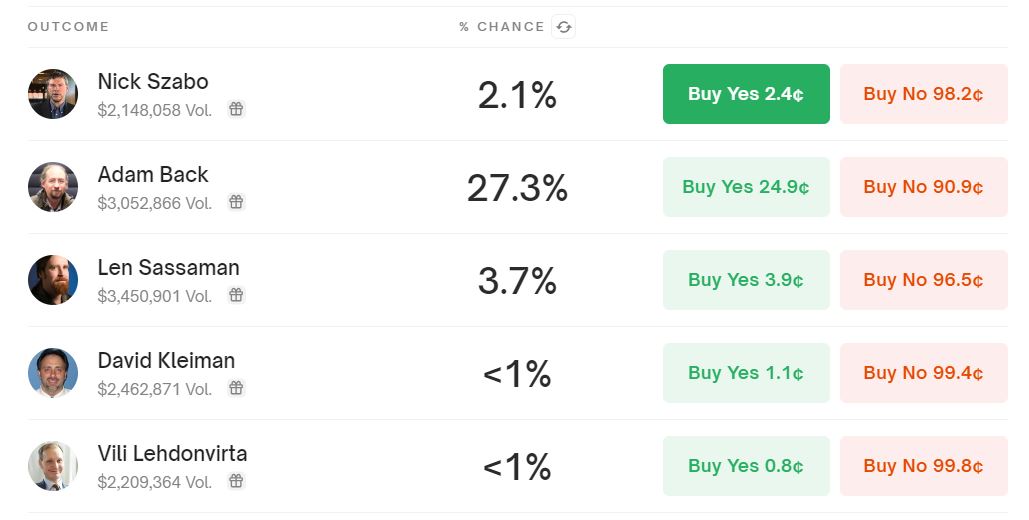Buy Yes for David Kleiman at 1.1¢

click(x=746, y=373)
